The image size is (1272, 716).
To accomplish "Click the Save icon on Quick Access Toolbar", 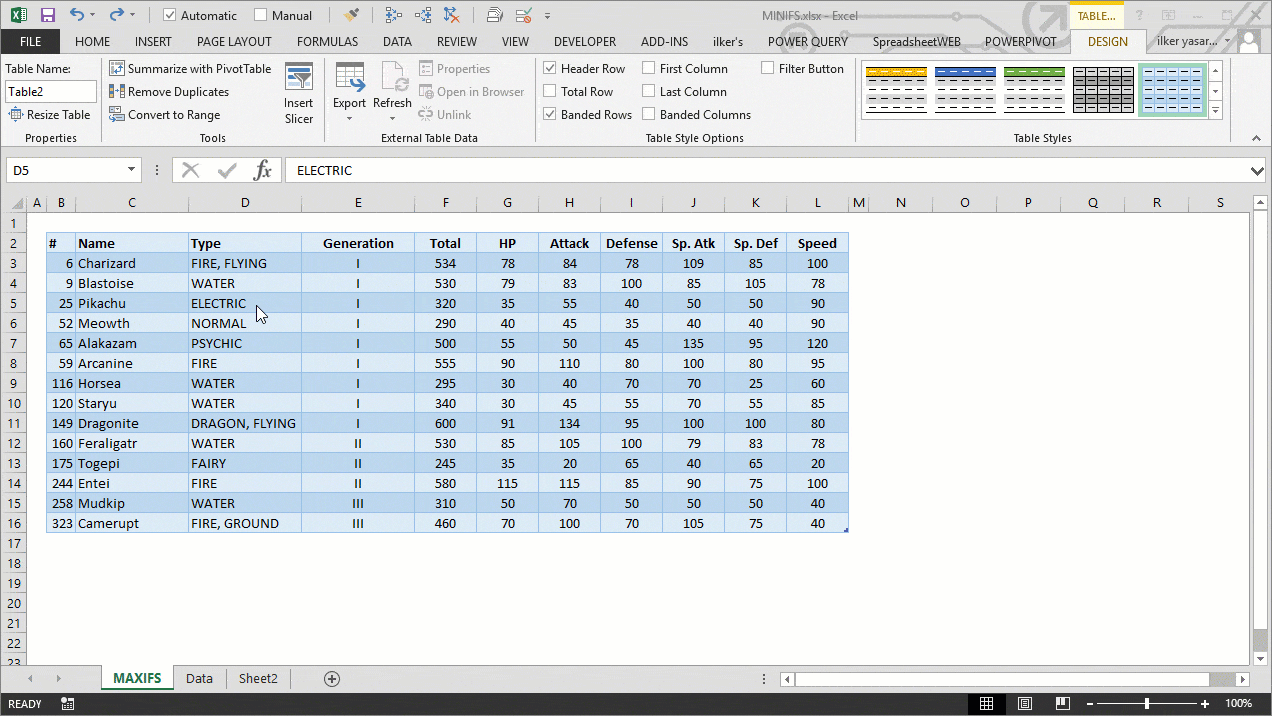I will click(x=47, y=14).
